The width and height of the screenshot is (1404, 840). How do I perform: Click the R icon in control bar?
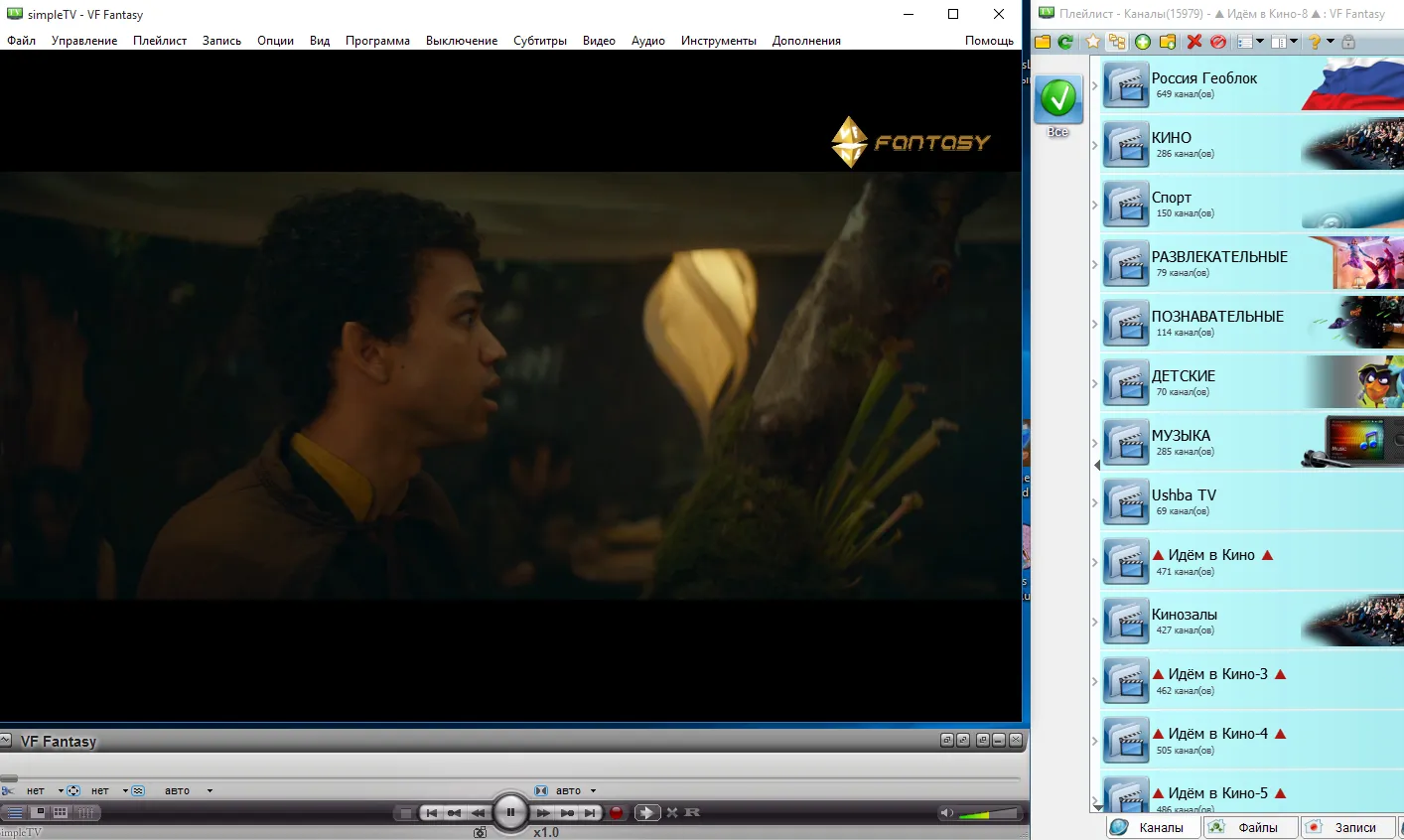(x=692, y=813)
